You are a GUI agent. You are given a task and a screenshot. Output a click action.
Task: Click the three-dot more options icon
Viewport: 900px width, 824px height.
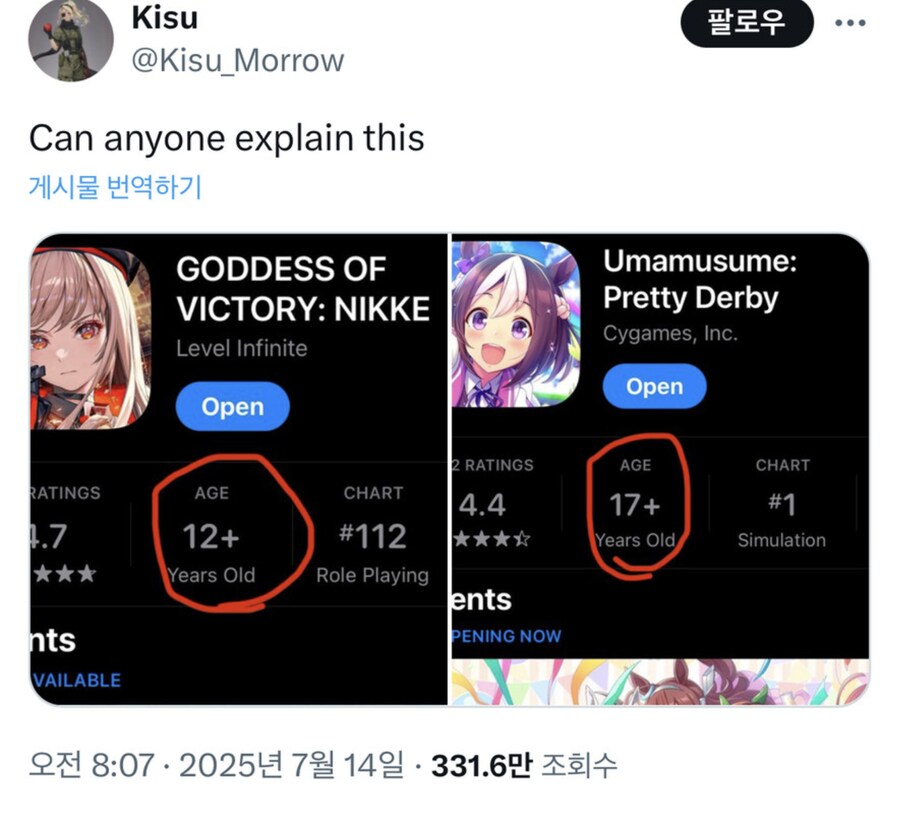850,23
